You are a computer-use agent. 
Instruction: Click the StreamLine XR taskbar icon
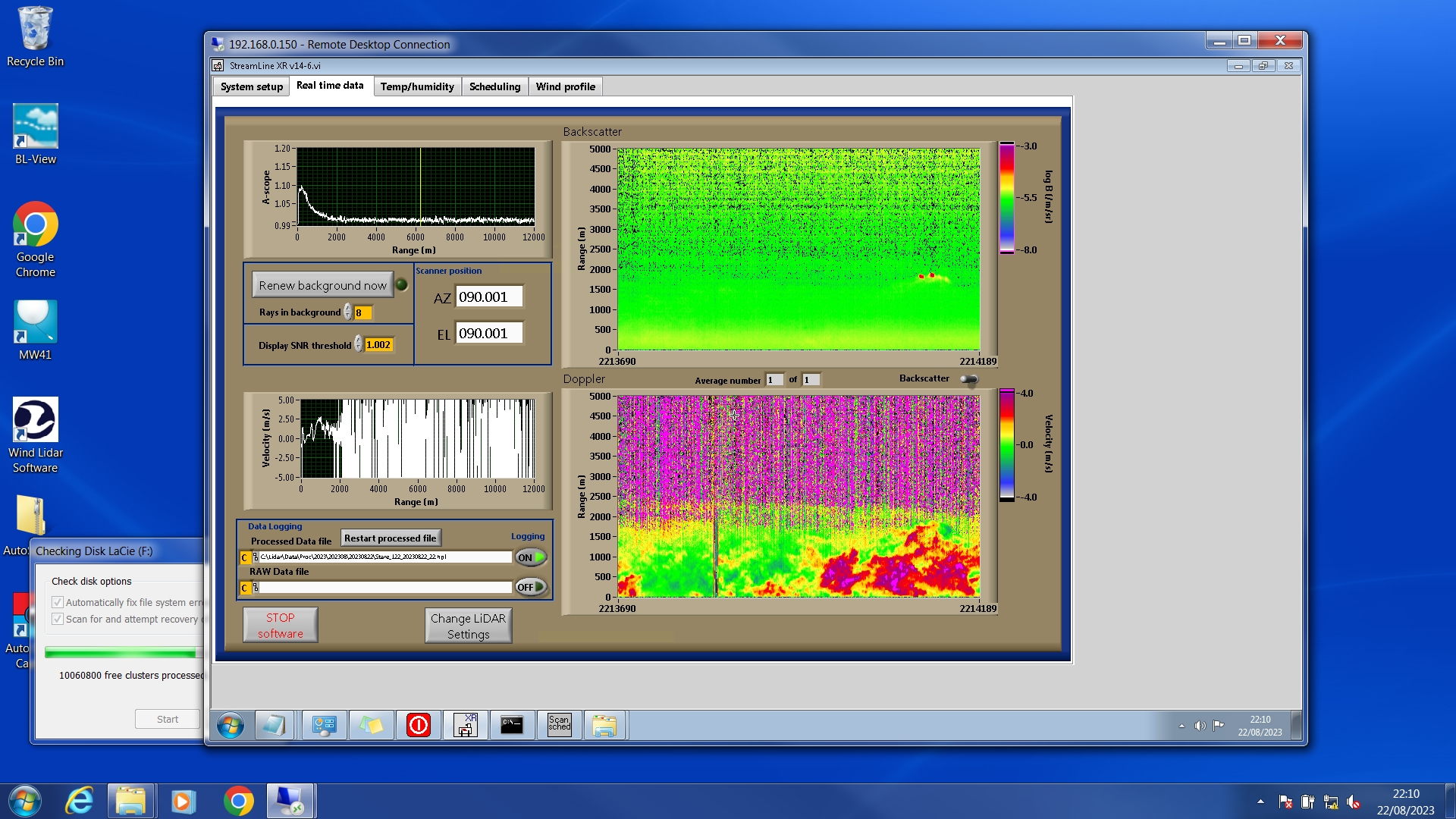point(465,726)
